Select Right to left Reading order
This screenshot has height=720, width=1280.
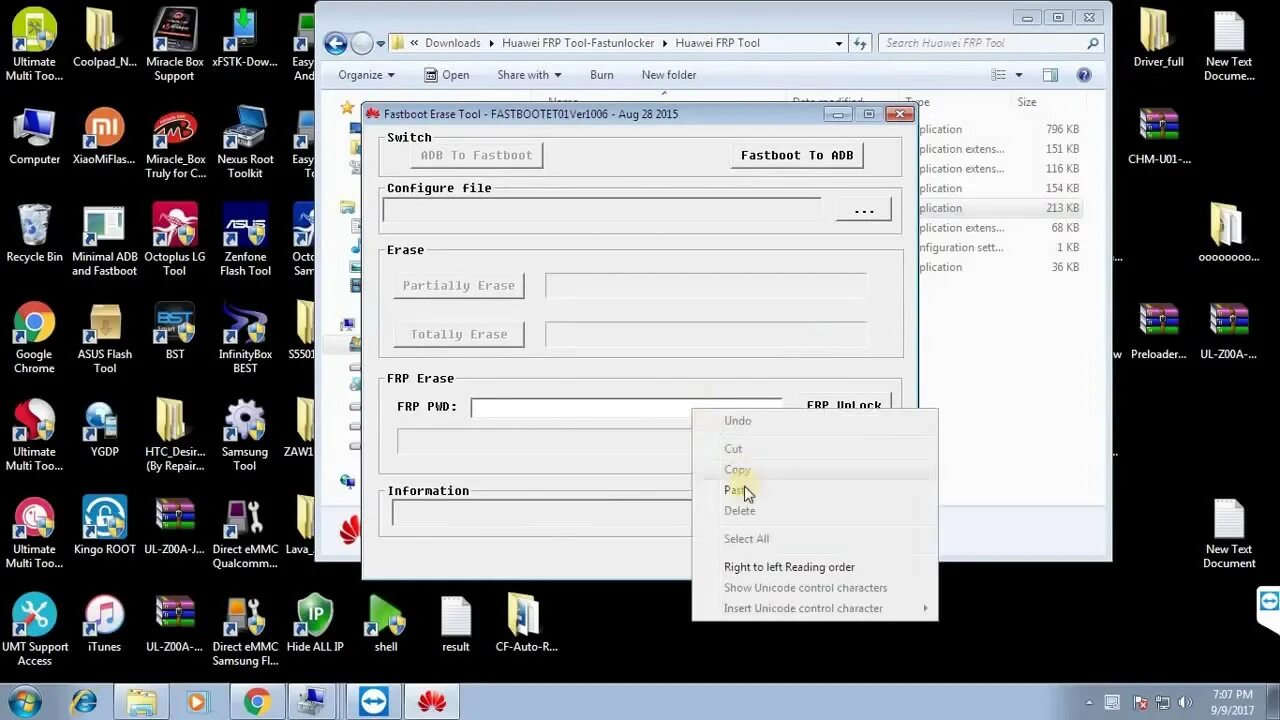(x=815, y=567)
